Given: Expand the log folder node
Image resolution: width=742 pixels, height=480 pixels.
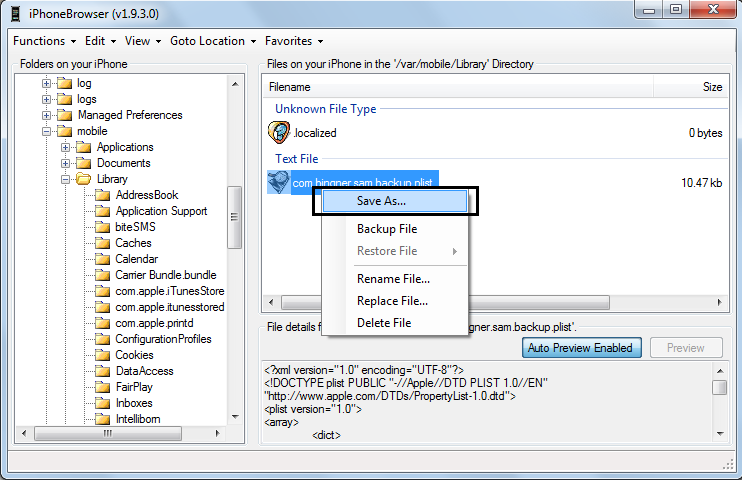Looking at the screenshot, I should tap(46, 83).
